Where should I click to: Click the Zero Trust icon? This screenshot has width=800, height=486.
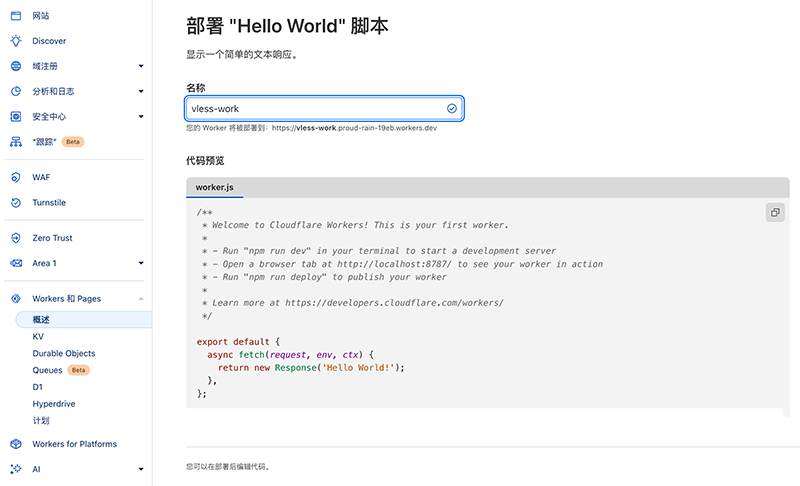16,238
